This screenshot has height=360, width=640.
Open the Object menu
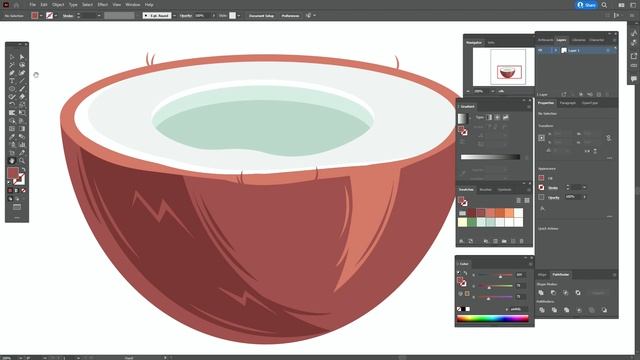click(x=58, y=4)
